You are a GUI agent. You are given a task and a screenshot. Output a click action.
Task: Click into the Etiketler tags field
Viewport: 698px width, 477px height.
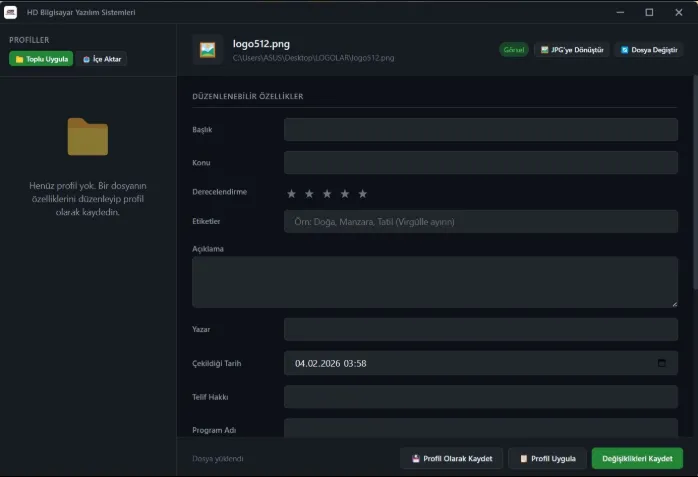pos(480,221)
